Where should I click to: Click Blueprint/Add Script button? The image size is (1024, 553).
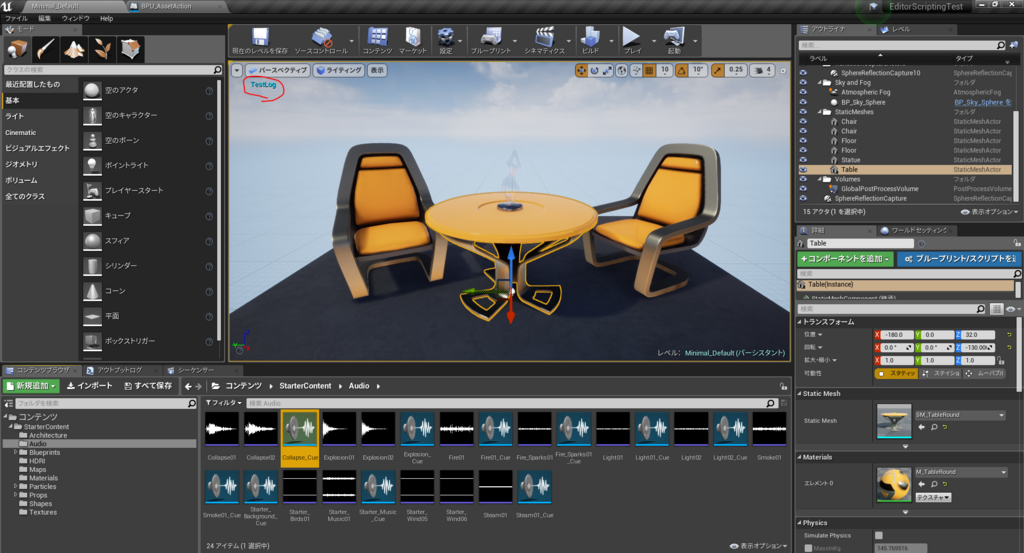click(959, 259)
